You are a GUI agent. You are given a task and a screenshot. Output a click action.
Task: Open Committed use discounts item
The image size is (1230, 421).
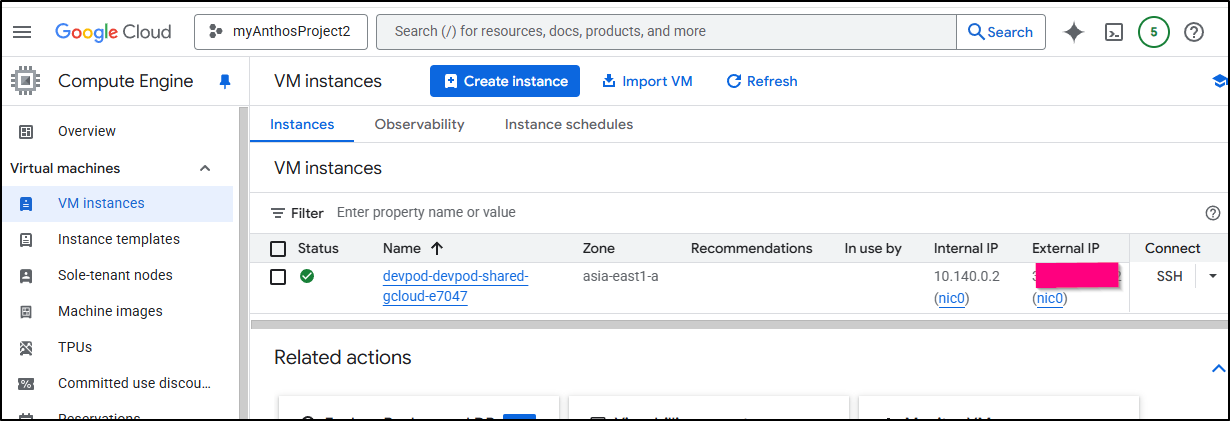(134, 383)
